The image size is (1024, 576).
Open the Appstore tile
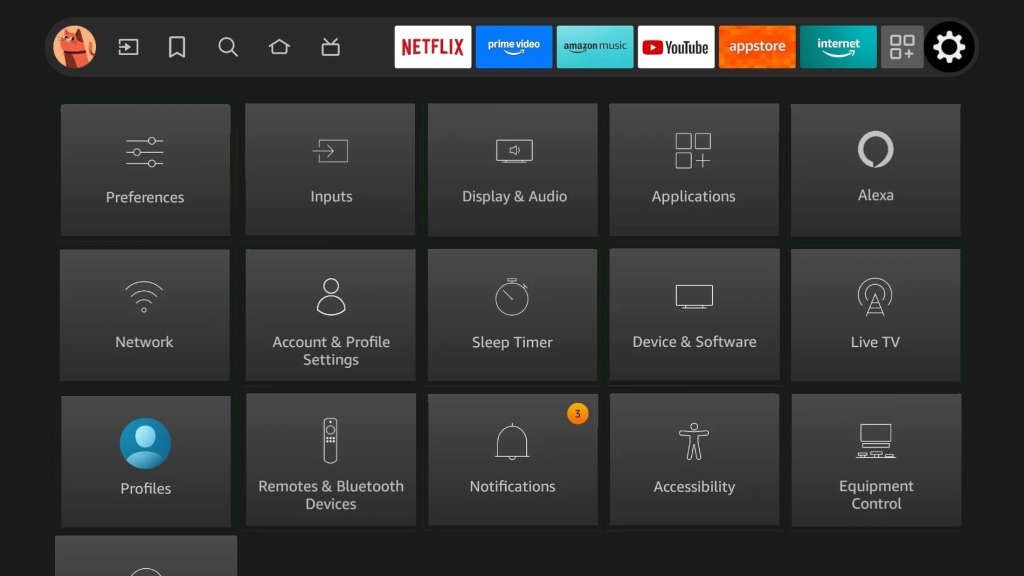[757, 47]
